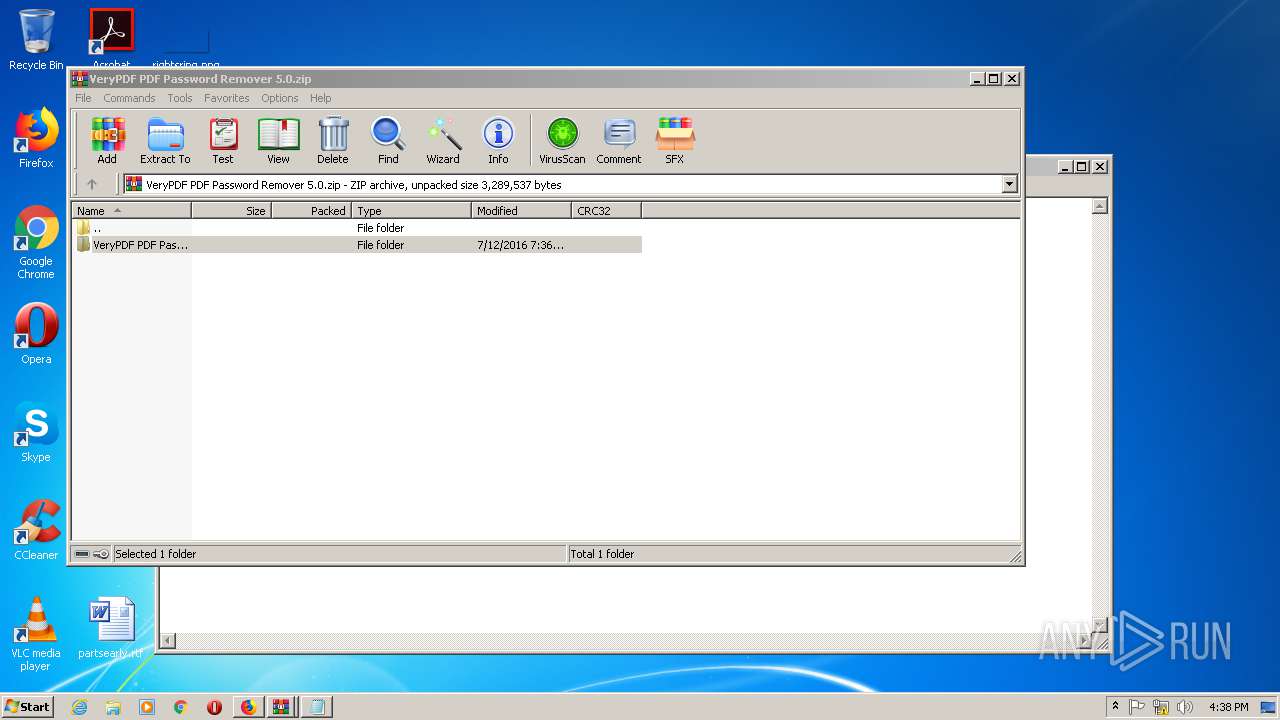Click the drive/key status bar icon

[x=91, y=553]
